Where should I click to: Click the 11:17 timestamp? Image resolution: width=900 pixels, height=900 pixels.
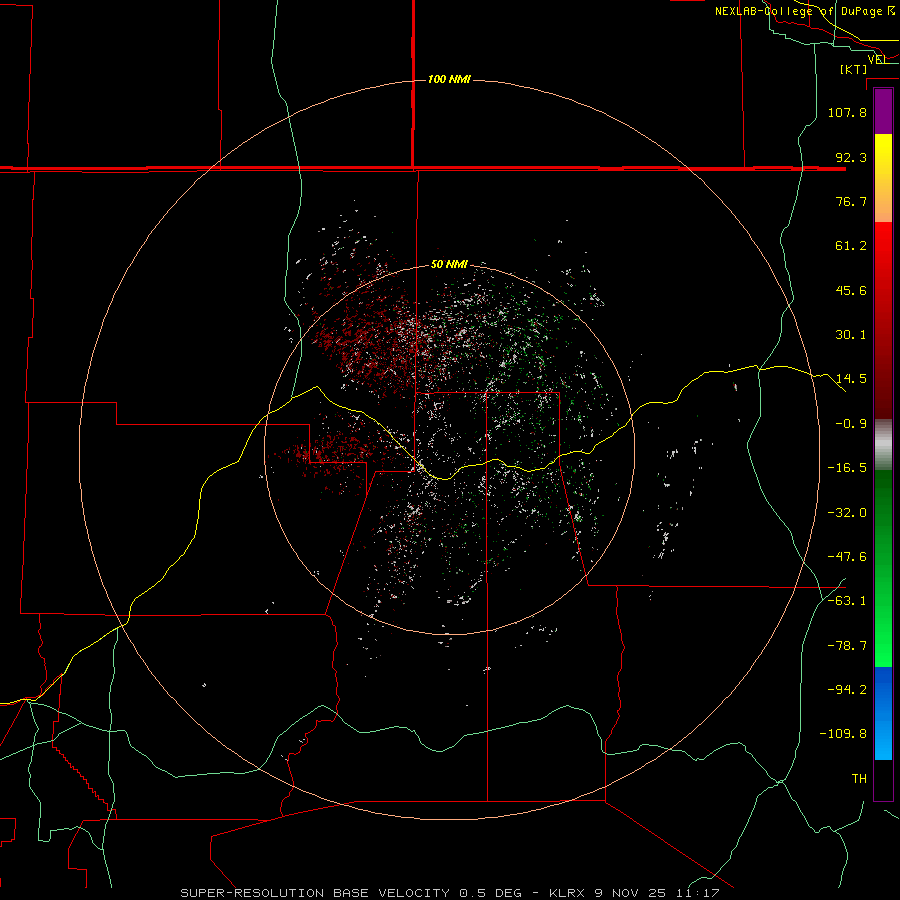point(697,893)
